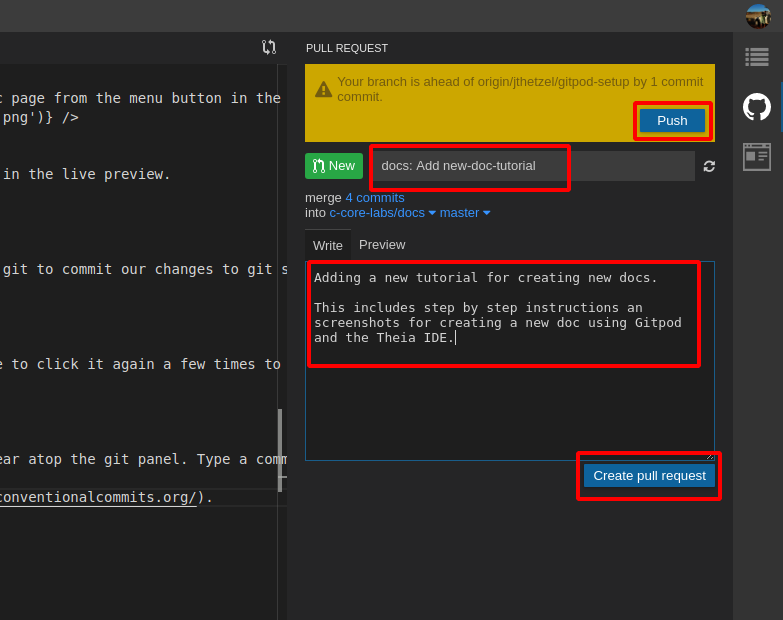Image resolution: width=783 pixels, height=620 pixels.
Task: Click the PULL REQUEST panel heading
Action: 347,48
